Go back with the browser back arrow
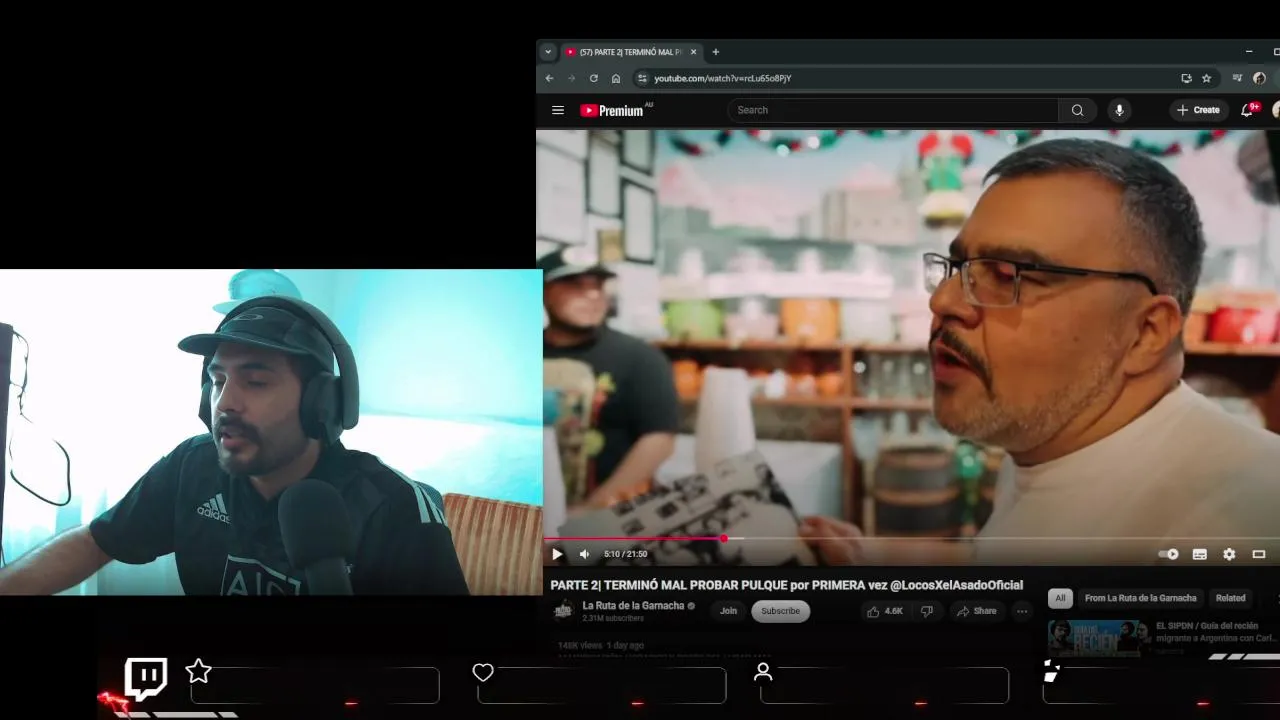The width and height of the screenshot is (1280, 720). click(549, 78)
